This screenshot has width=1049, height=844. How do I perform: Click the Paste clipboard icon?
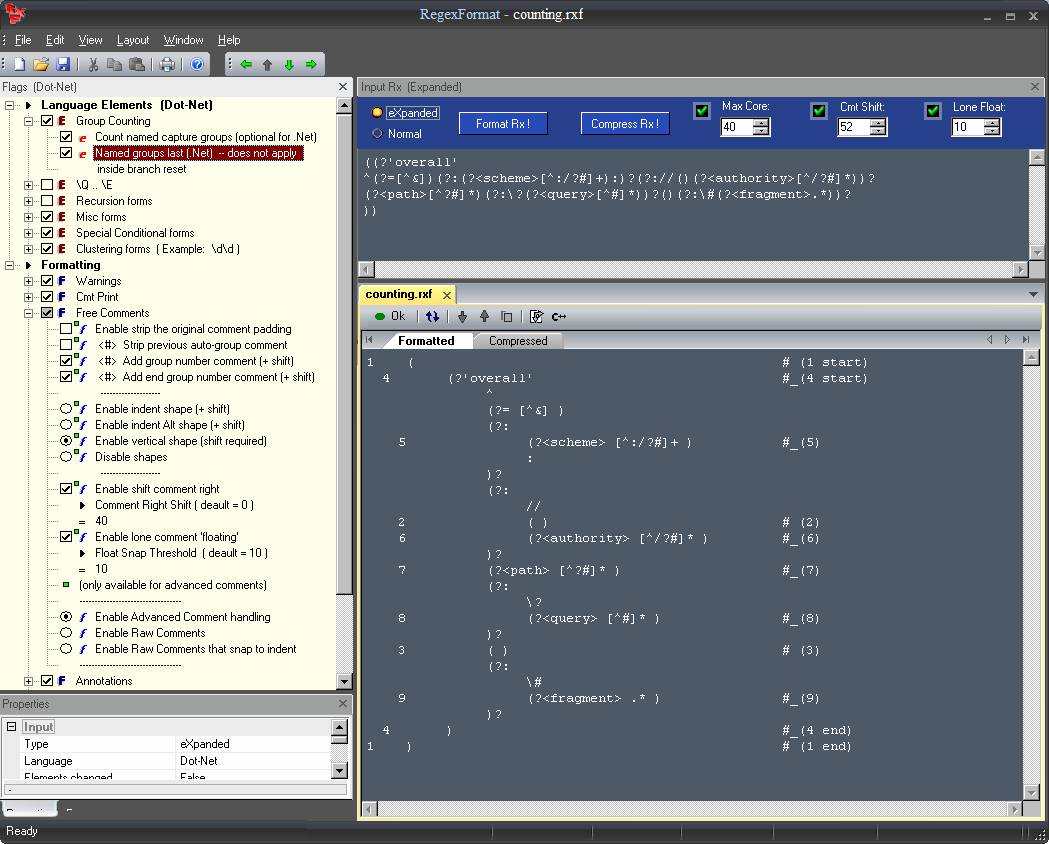tap(136, 64)
